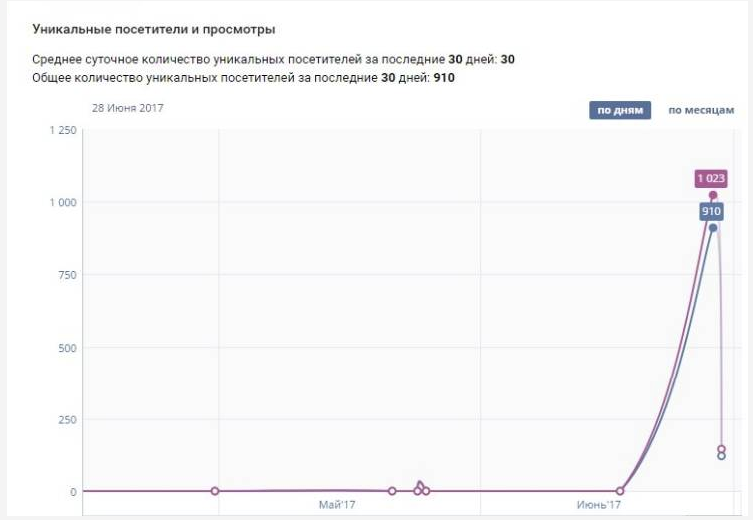The image size is (753, 520).
Task: Click the 500 y-axis label
Action: tap(67, 348)
